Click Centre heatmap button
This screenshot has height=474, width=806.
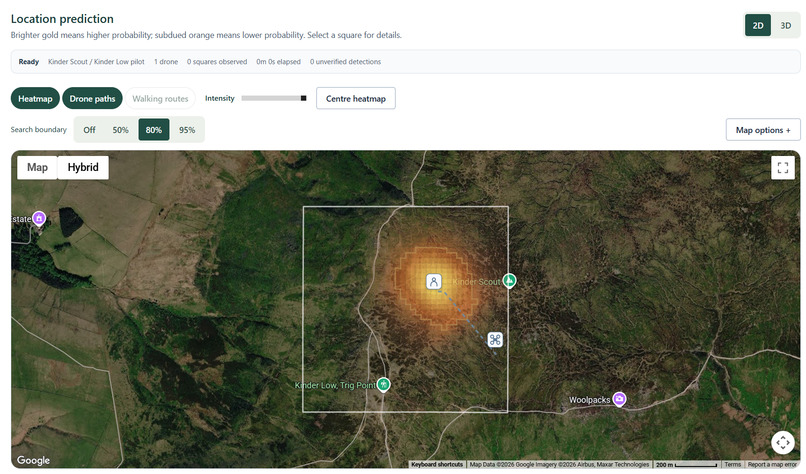coord(356,99)
